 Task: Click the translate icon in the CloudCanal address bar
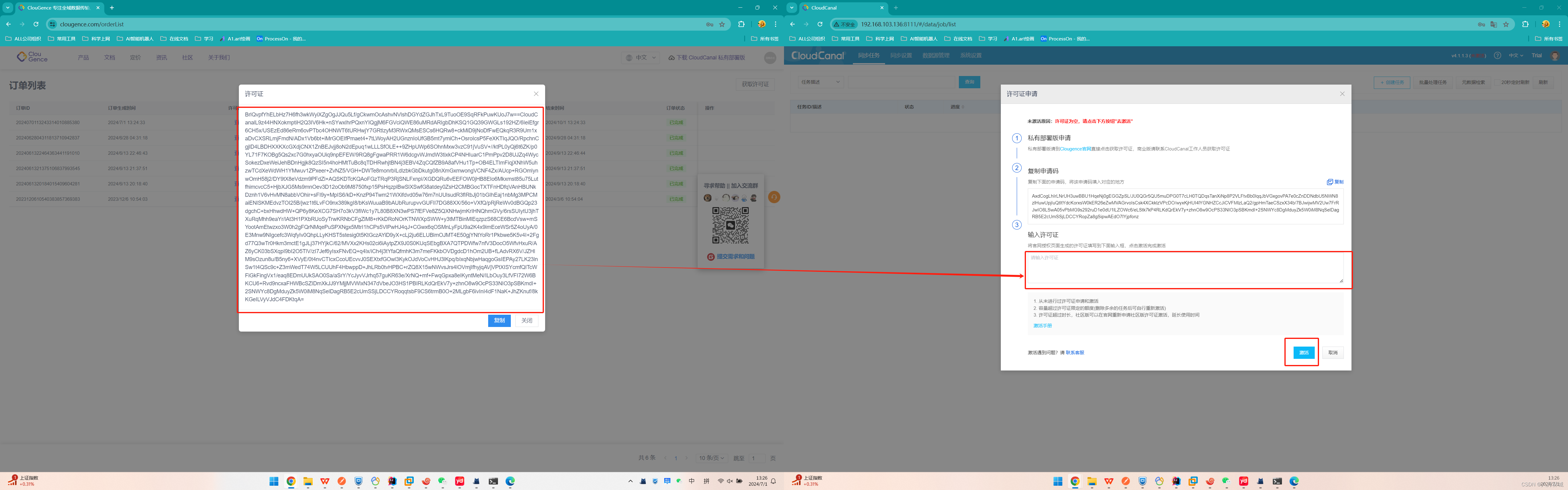point(1493,25)
